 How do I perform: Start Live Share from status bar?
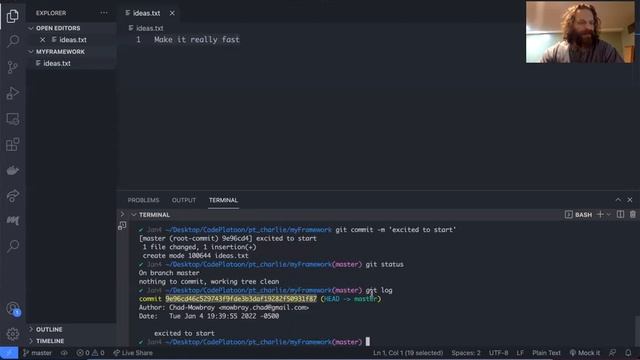click(x=133, y=353)
